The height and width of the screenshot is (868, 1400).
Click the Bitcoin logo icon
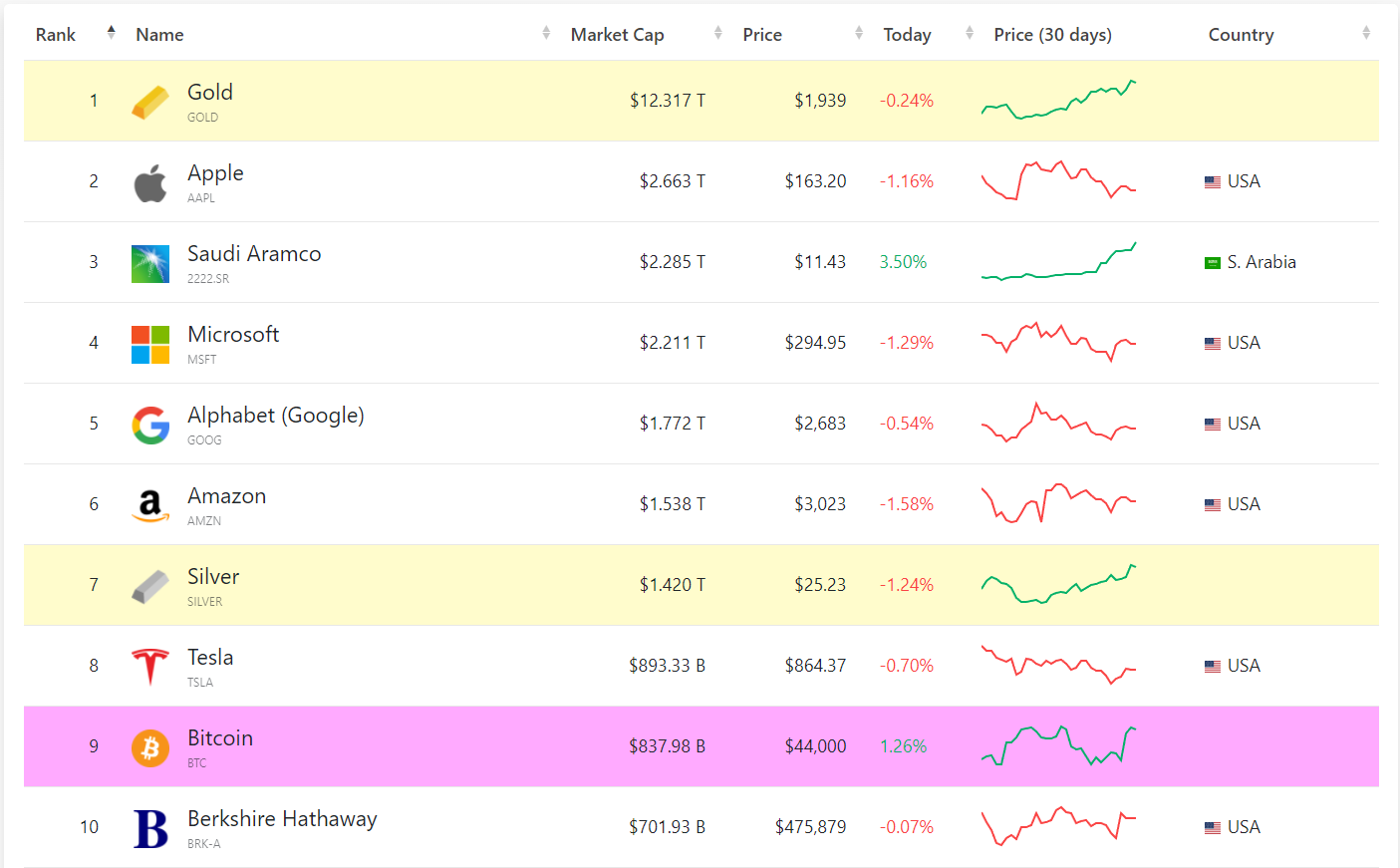click(150, 747)
